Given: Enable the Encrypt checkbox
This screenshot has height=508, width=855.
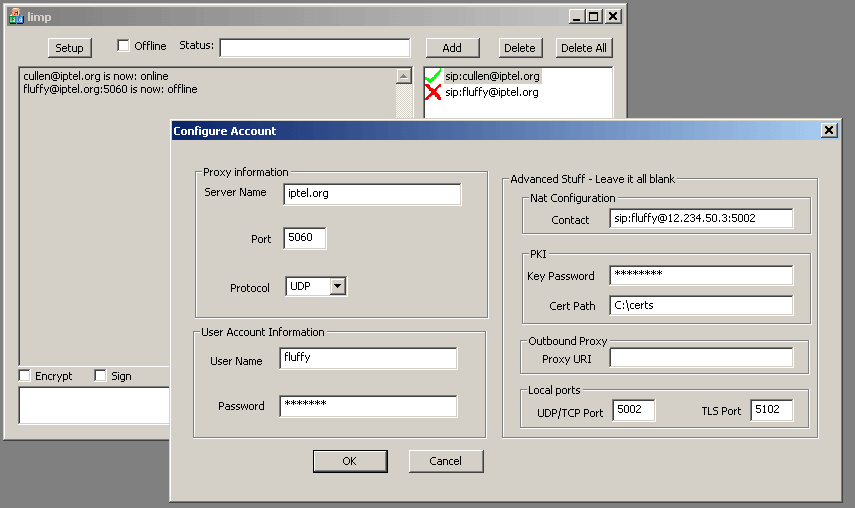Looking at the screenshot, I should point(25,376).
